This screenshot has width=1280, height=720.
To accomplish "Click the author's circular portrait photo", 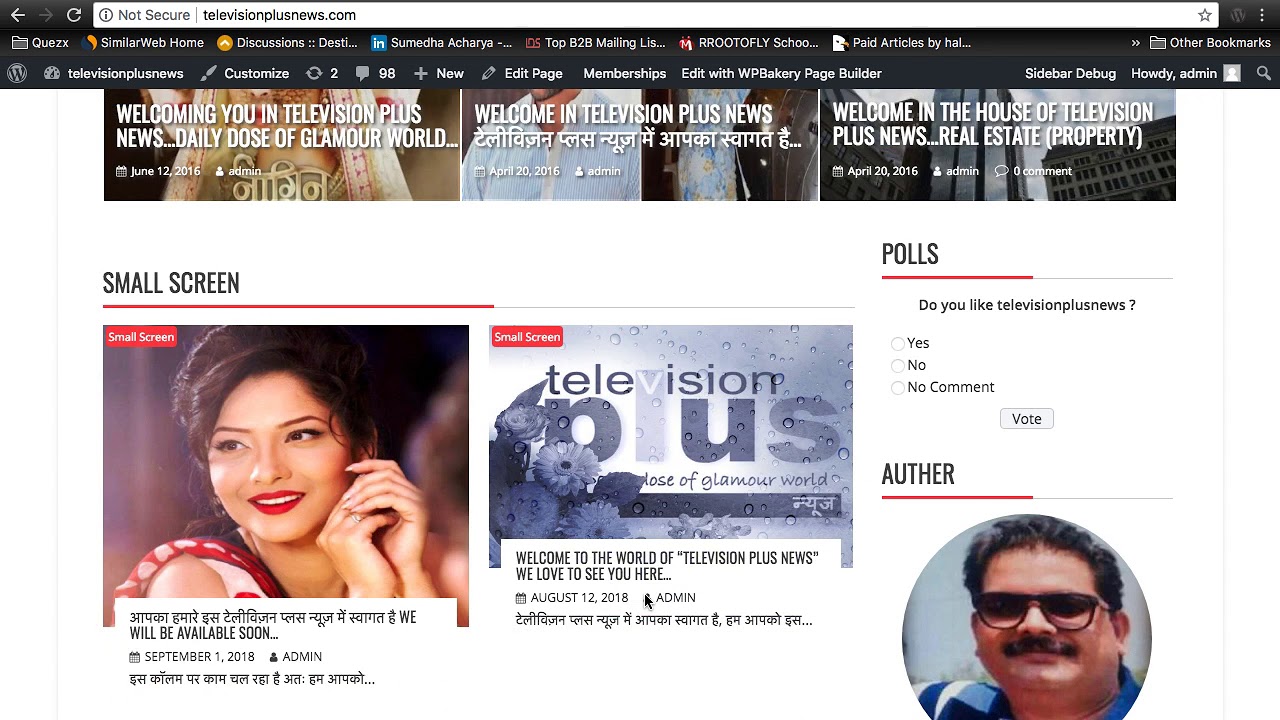I will (1027, 617).
